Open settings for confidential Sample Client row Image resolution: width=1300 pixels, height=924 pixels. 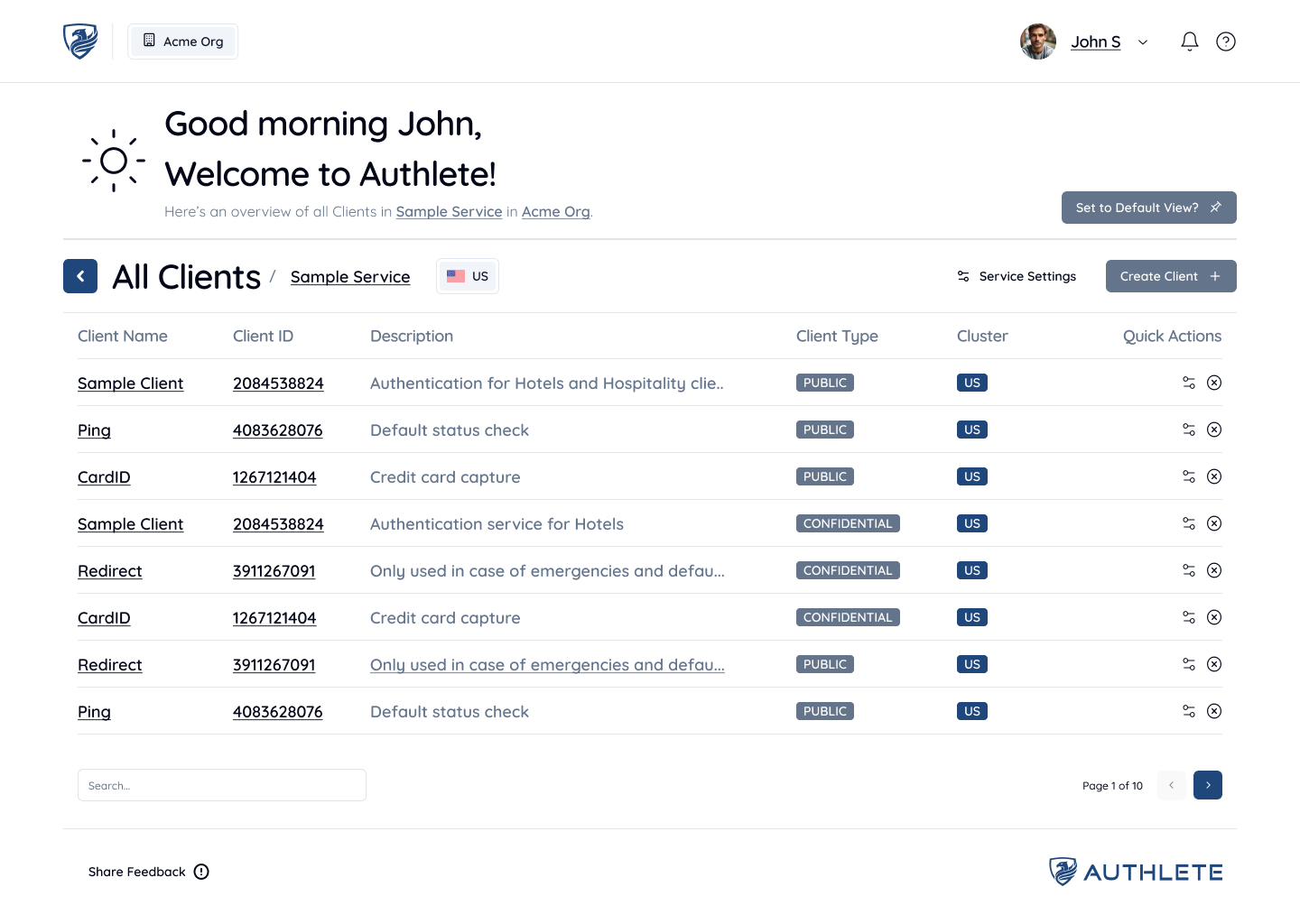(1189, 523)
